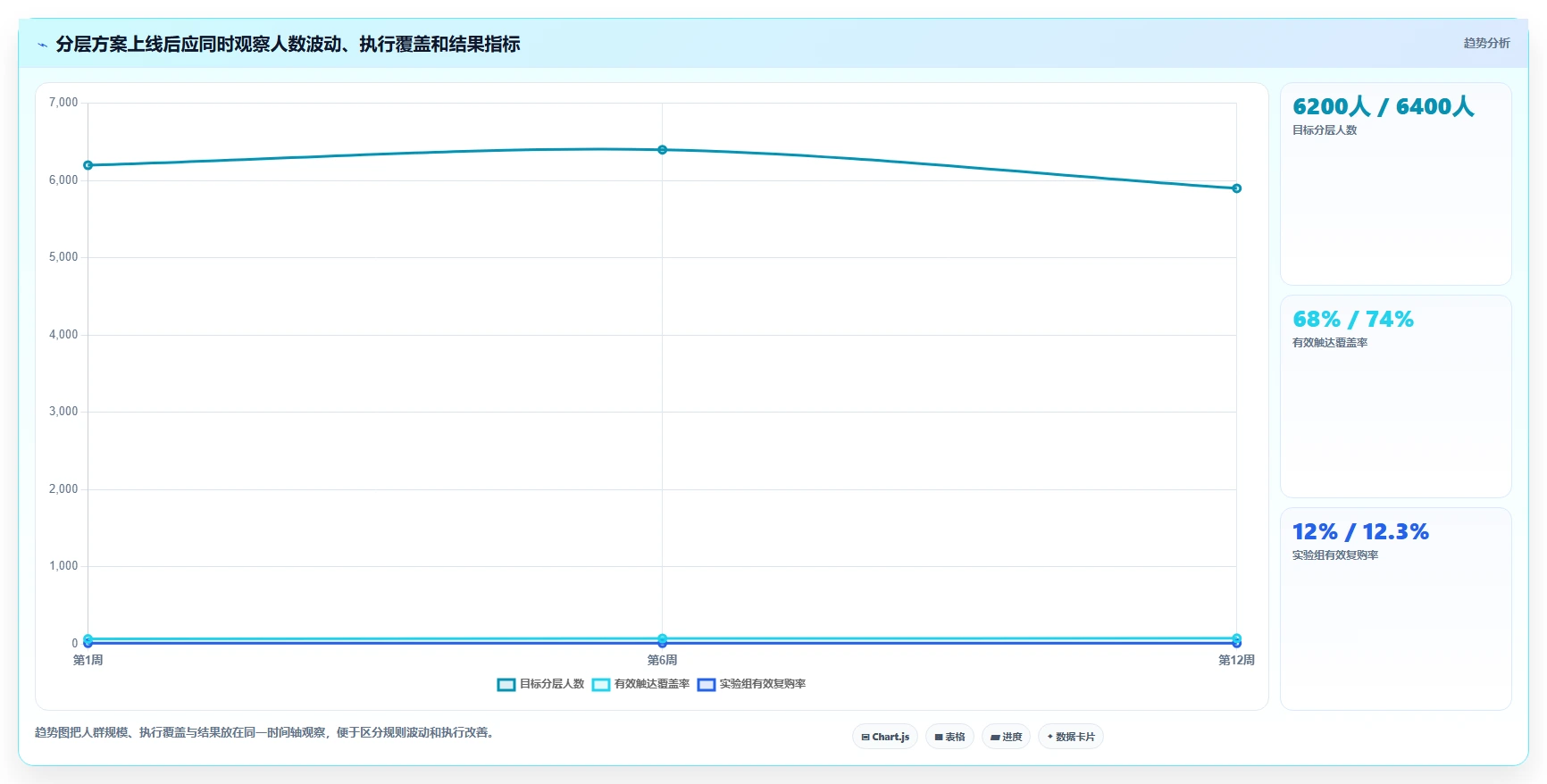Screen dimensions: 1547x784
Task: Click the Chart.js chip
Action: [885, 737]
